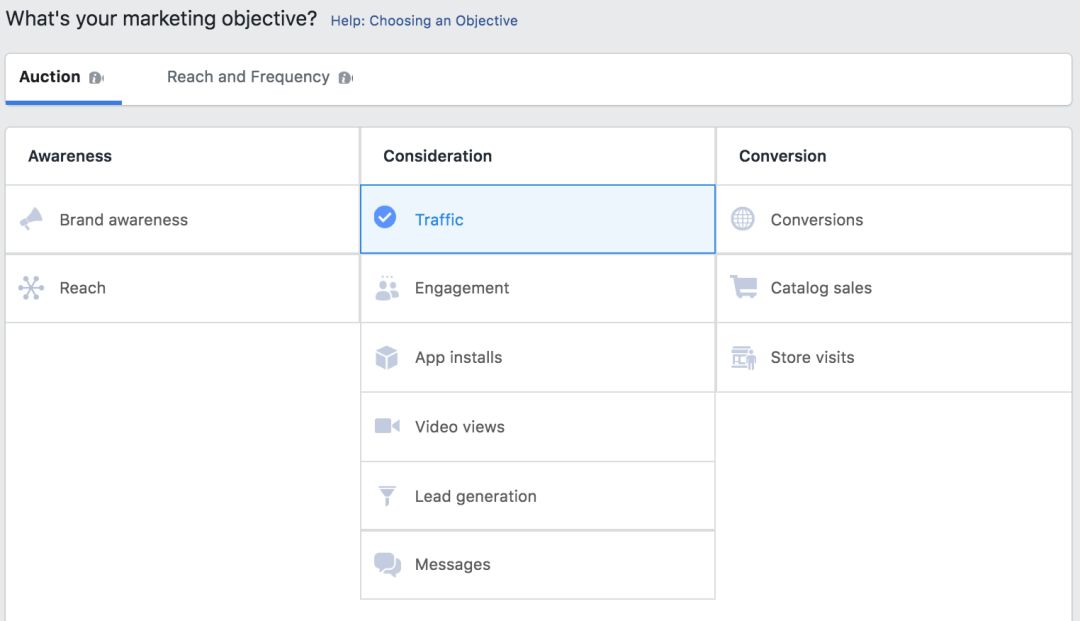The width and height of the screenshot is (1080, 621).
Task: Switch to the Auction tab
Action: coord(50,77)
